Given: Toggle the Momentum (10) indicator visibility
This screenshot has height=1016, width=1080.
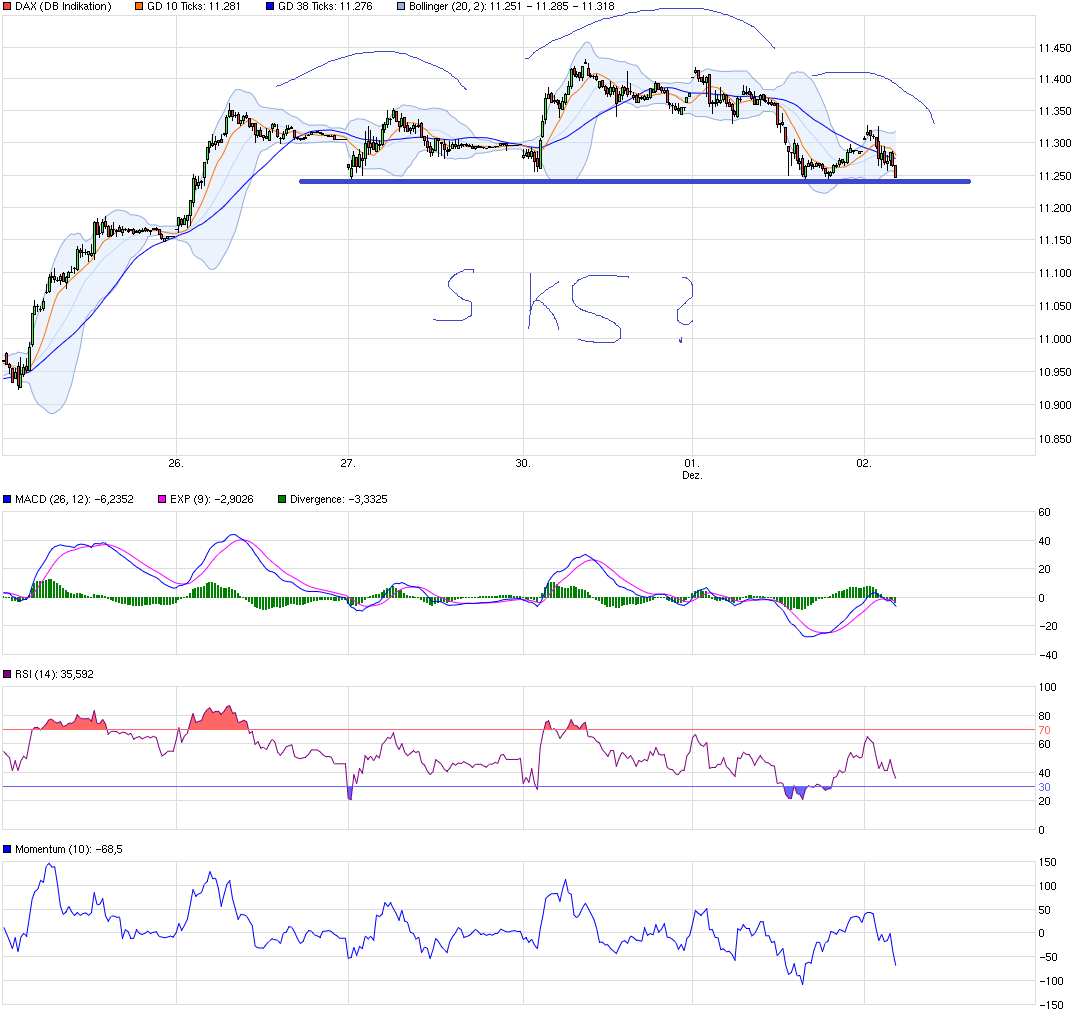Looking at the screenshot, I should pos(7,846).
